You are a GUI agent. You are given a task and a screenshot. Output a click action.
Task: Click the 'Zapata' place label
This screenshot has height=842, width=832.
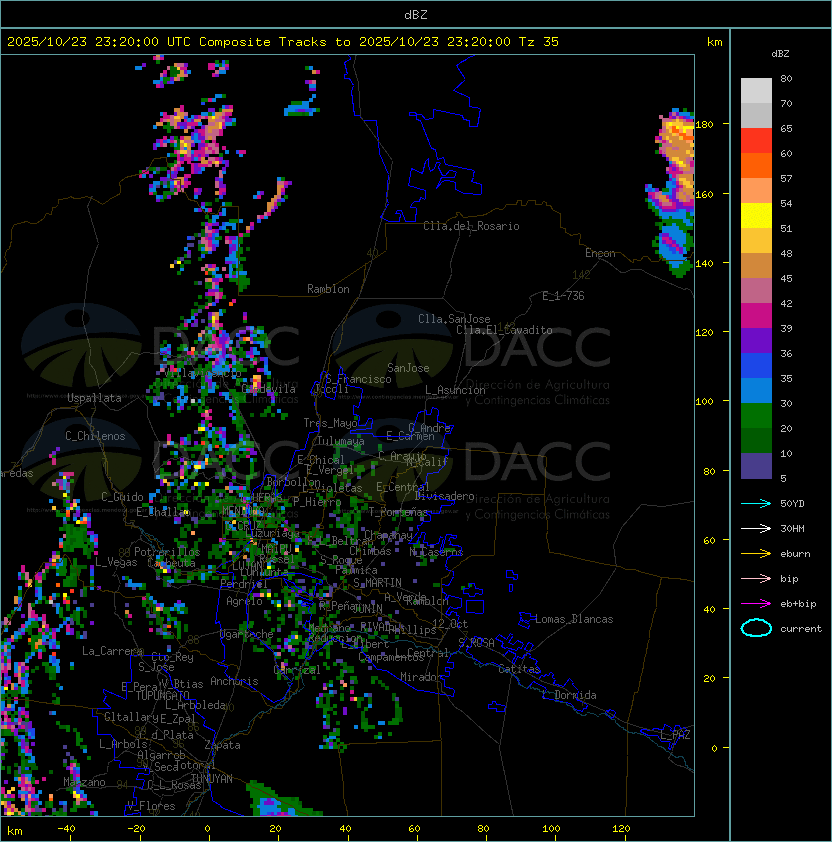pyautogui.click(x=222, y=745)
